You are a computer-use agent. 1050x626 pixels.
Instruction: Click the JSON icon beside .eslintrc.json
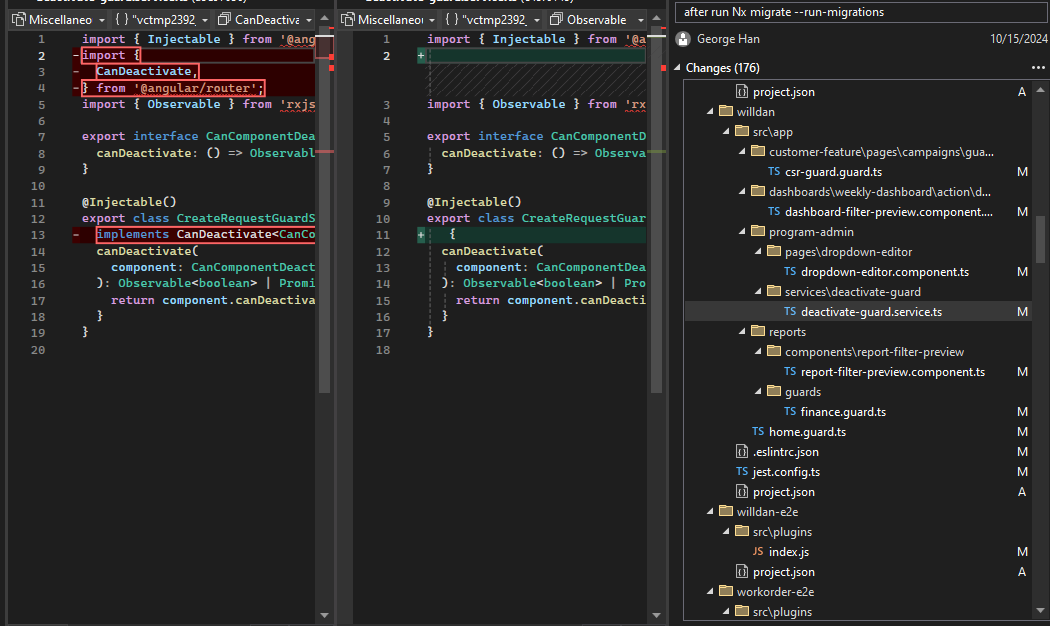(742, 452)
